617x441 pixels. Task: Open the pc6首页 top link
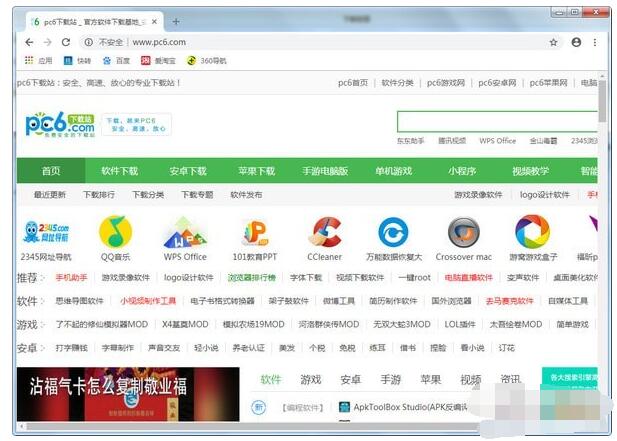click(353, 83)
